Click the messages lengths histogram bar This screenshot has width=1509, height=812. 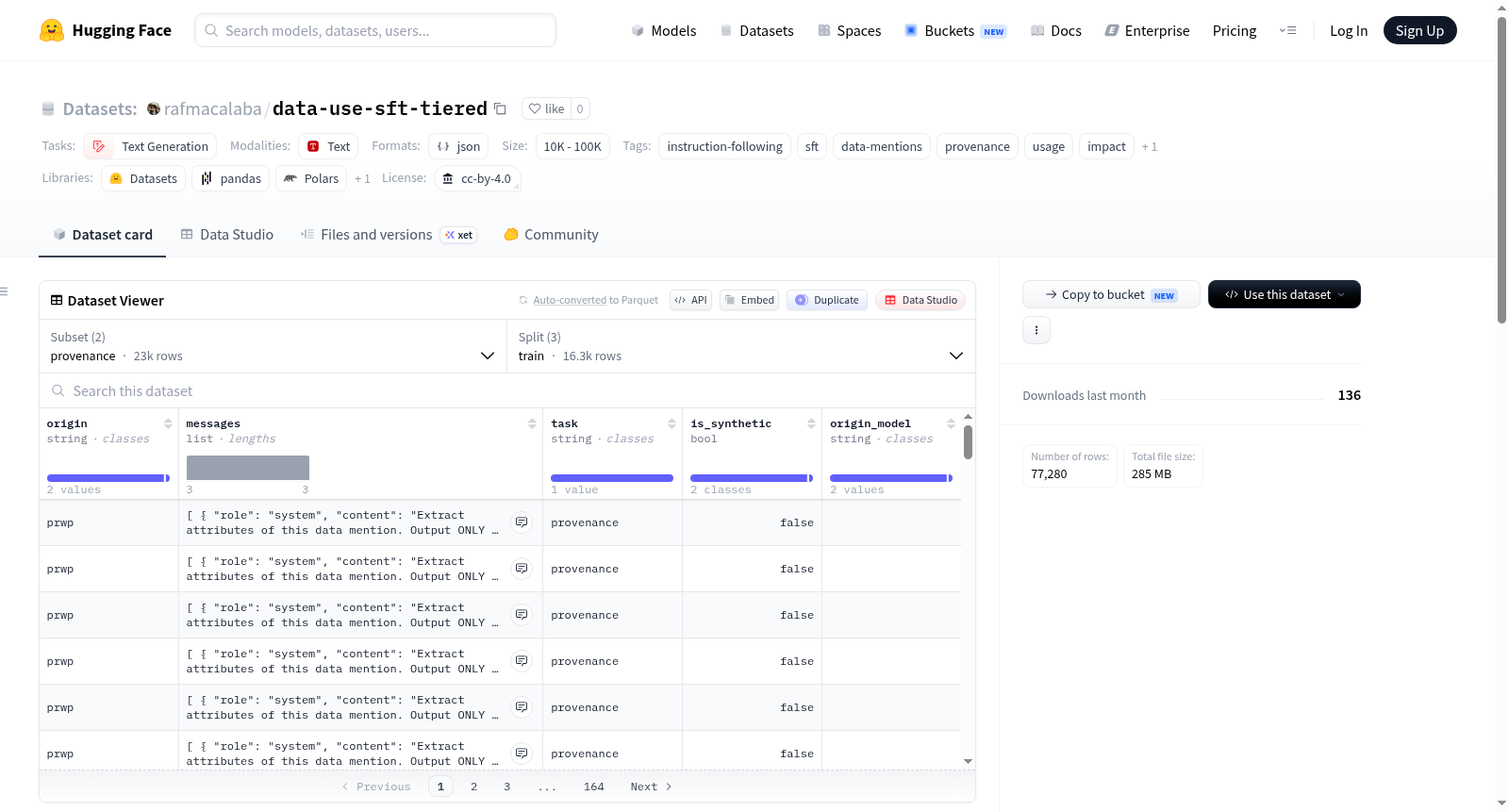pos(248,468)
